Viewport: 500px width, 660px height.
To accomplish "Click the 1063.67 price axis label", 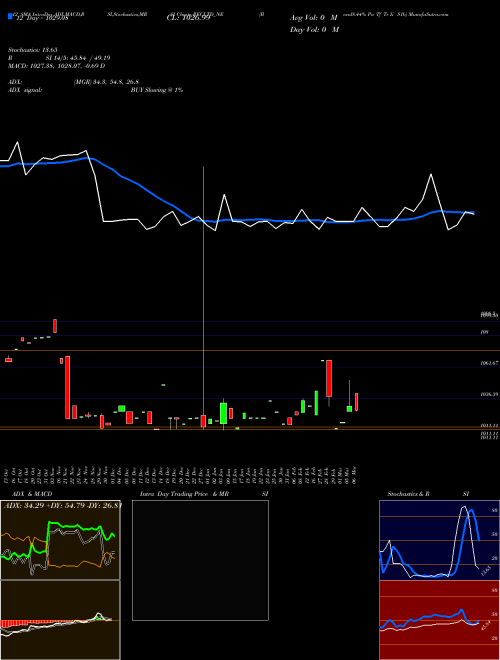I will (489, 363).
